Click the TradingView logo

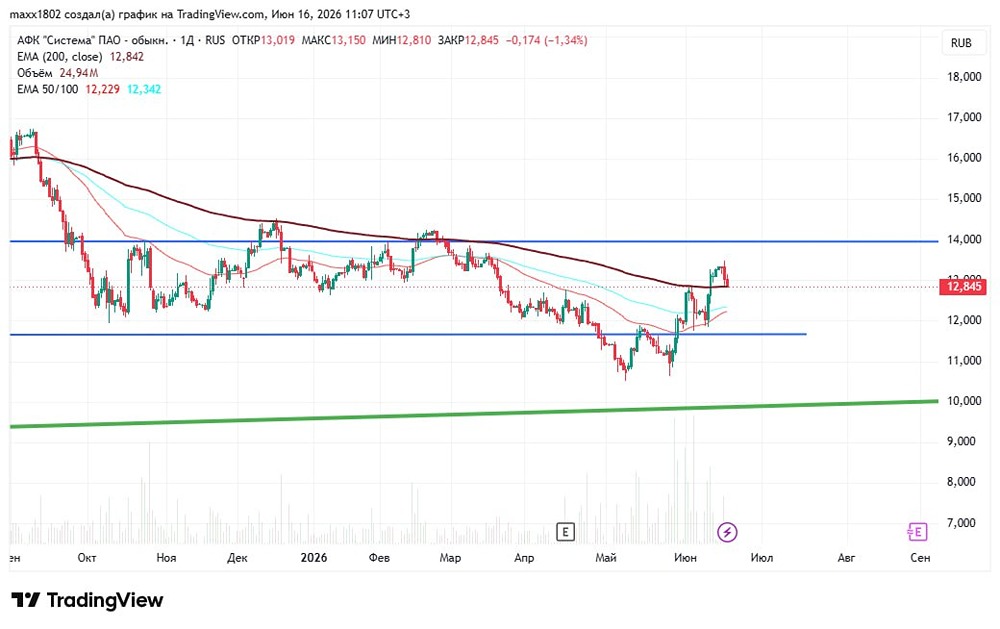[x=87, y=600]
